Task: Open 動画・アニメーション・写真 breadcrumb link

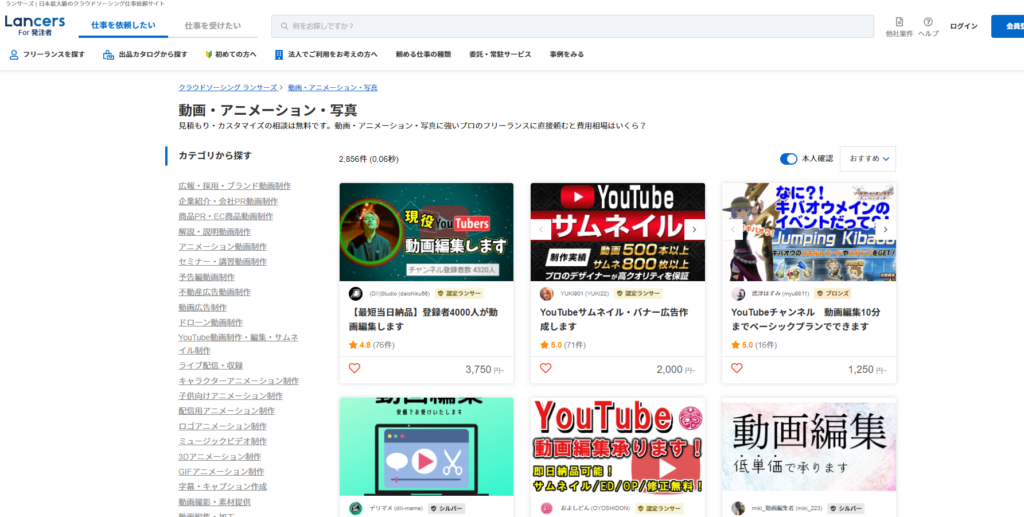Action: click(x=333, y=87)
